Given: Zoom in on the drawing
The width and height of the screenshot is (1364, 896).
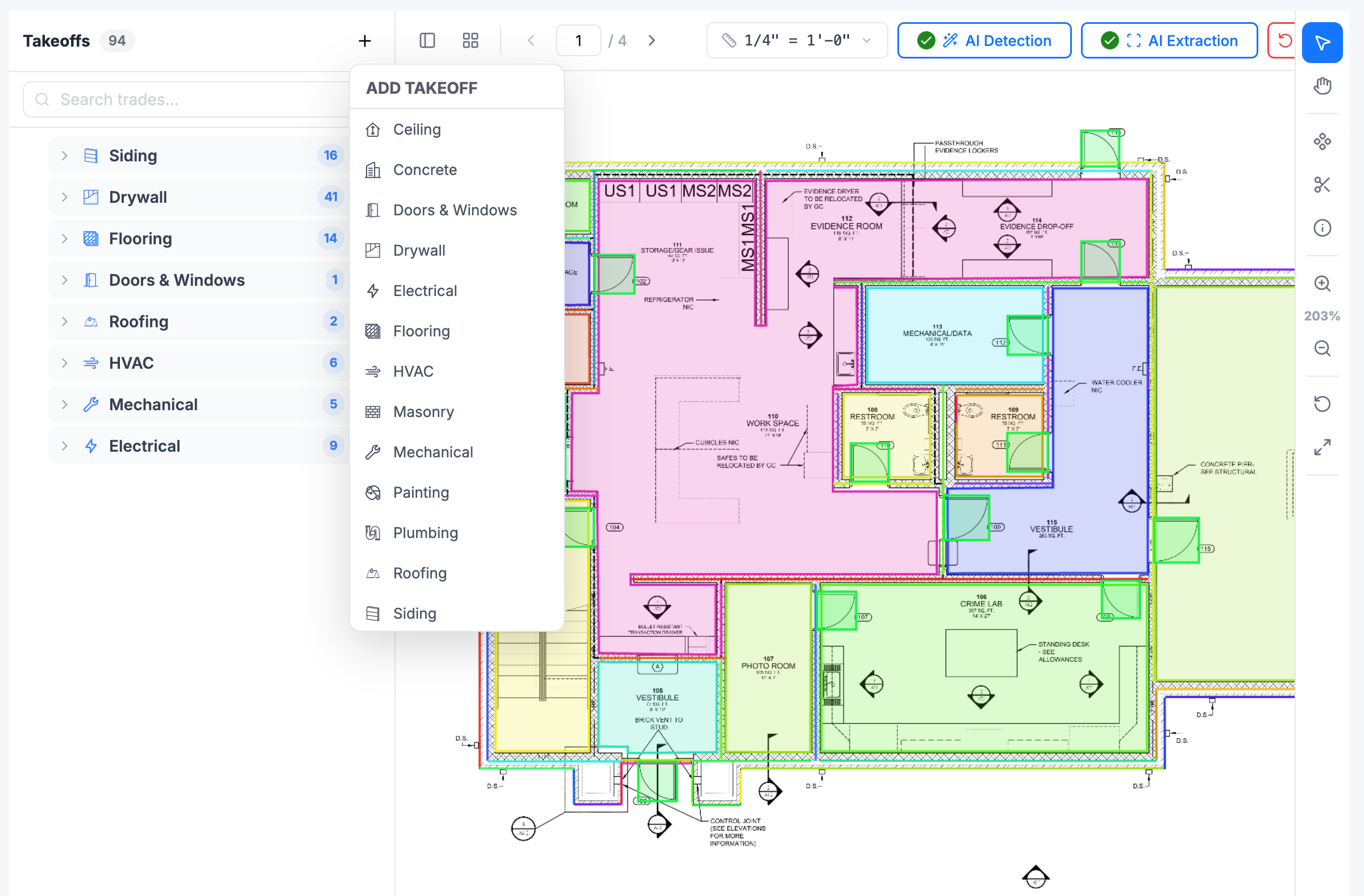Looking at the screenshot, I should (x=1322, y=284).
